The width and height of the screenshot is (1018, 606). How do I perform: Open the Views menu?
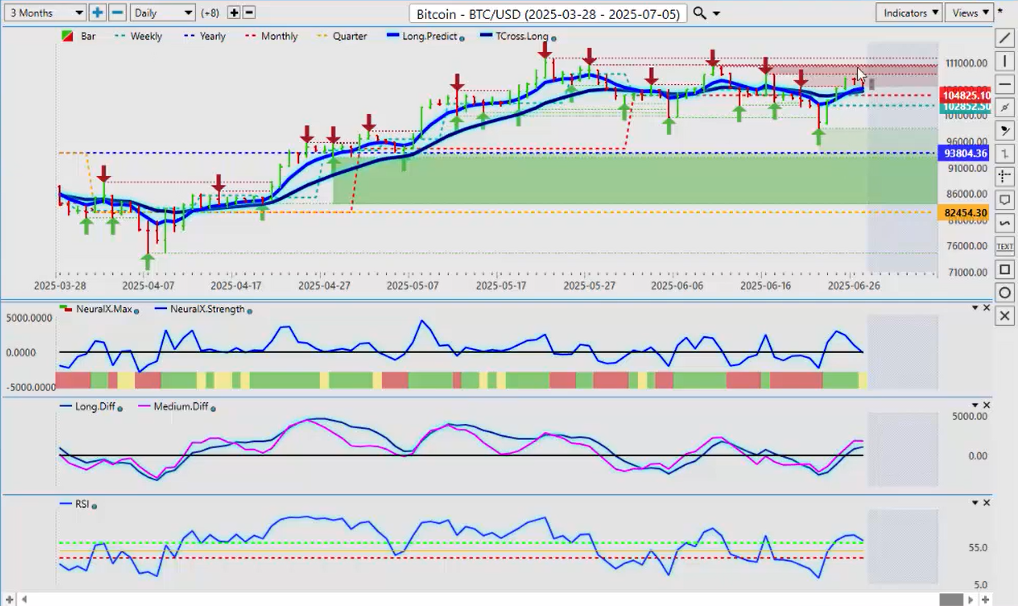[x=969, y=13]
